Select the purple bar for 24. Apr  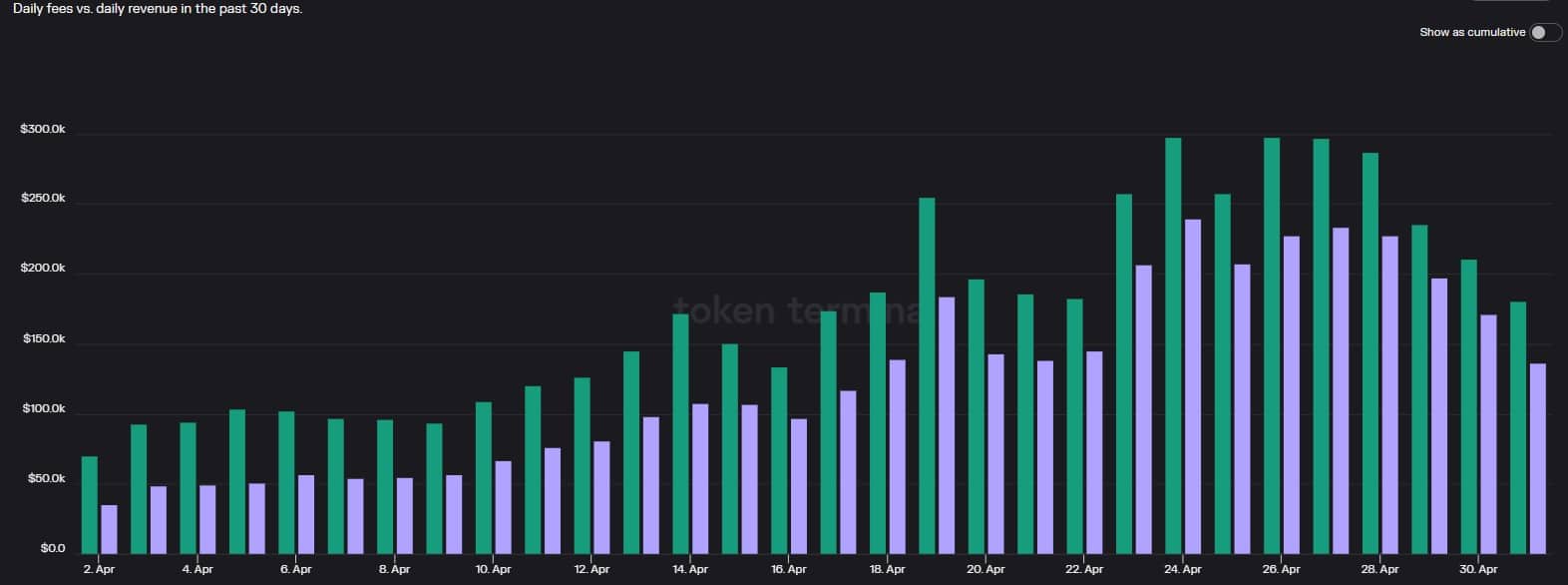pos(1193,386)
